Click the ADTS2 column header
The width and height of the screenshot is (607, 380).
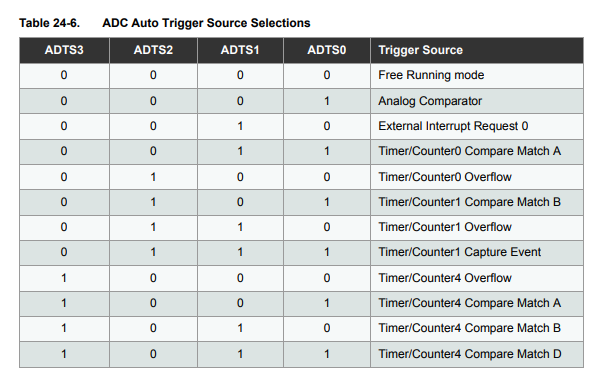153,50
